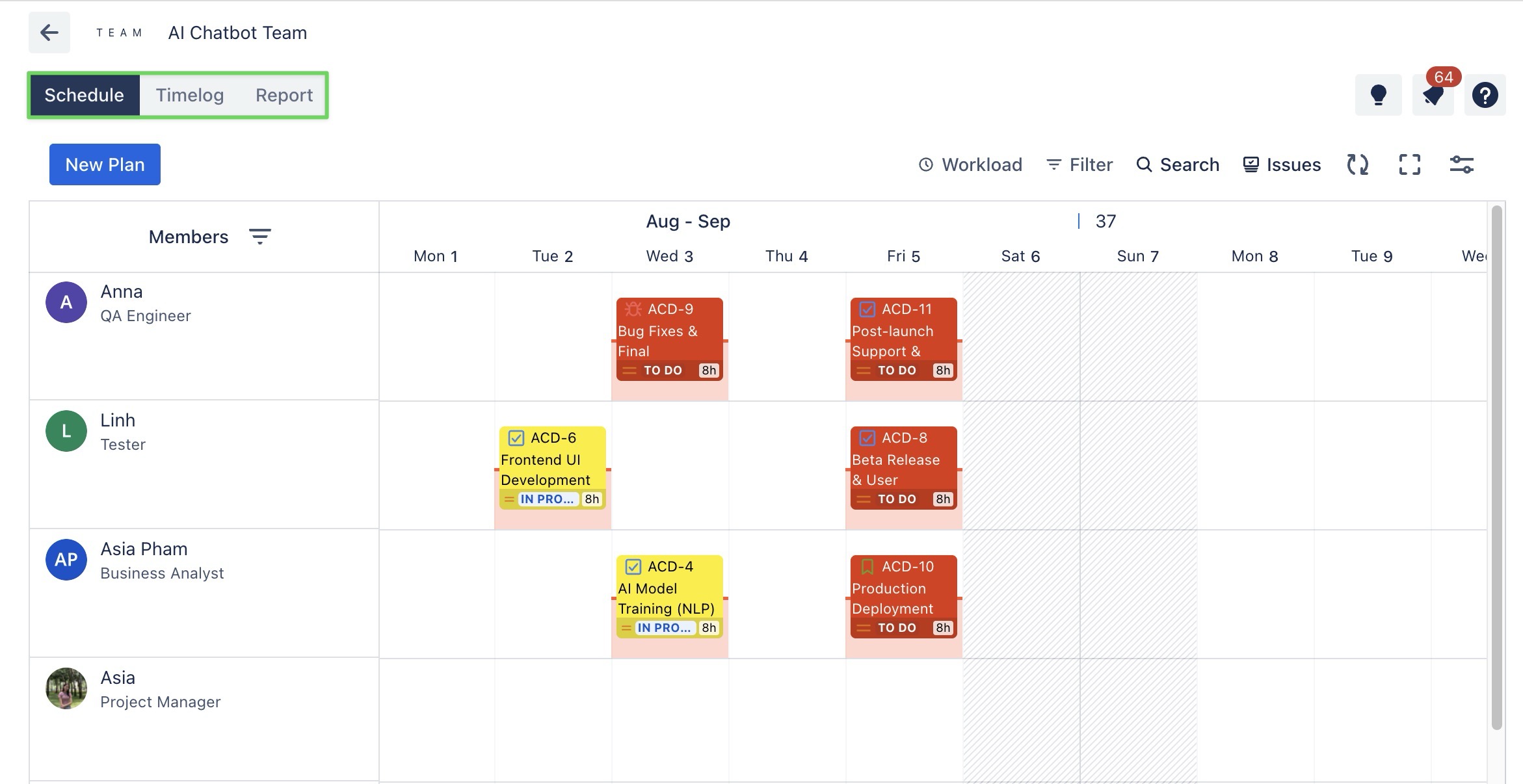
Task: Click the Search button
Action: pos(1178,164)
